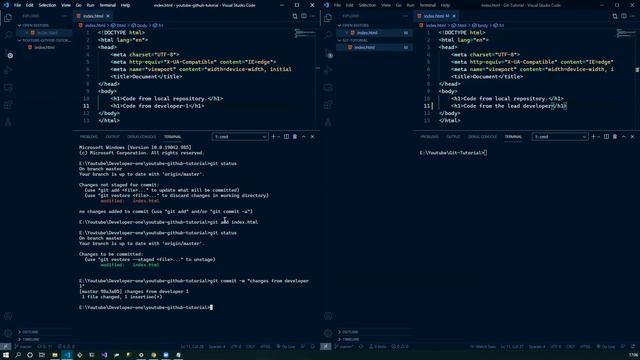Close the left window's terminal panel
The height and width of the screenshot is (360, 640).
pos(312,137)
